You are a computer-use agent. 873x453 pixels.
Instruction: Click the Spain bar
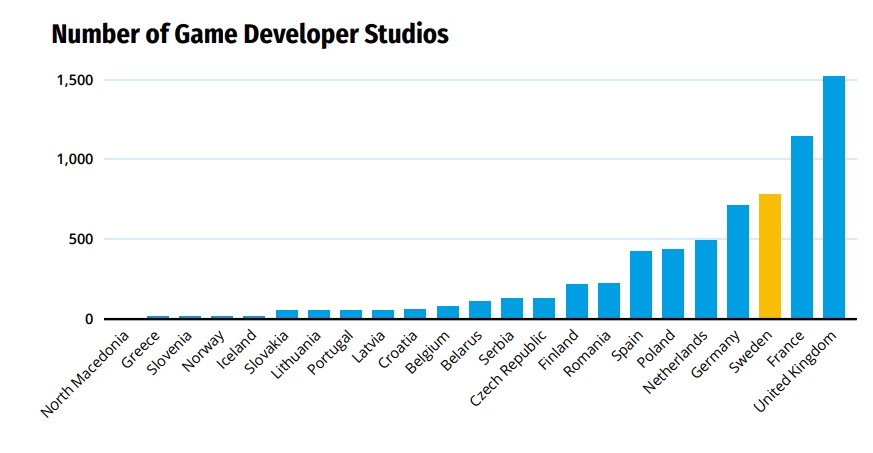pyautogui.click(x=641, y=284)
